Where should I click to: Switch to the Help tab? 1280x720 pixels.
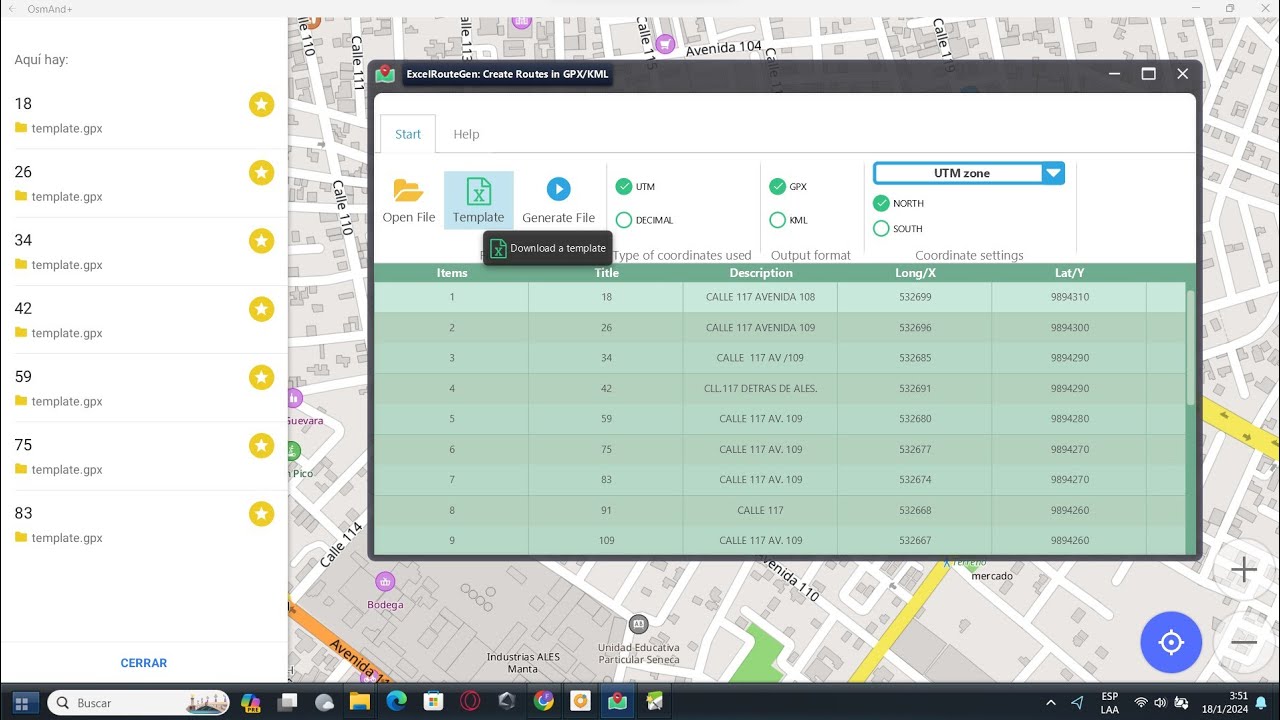466,134
